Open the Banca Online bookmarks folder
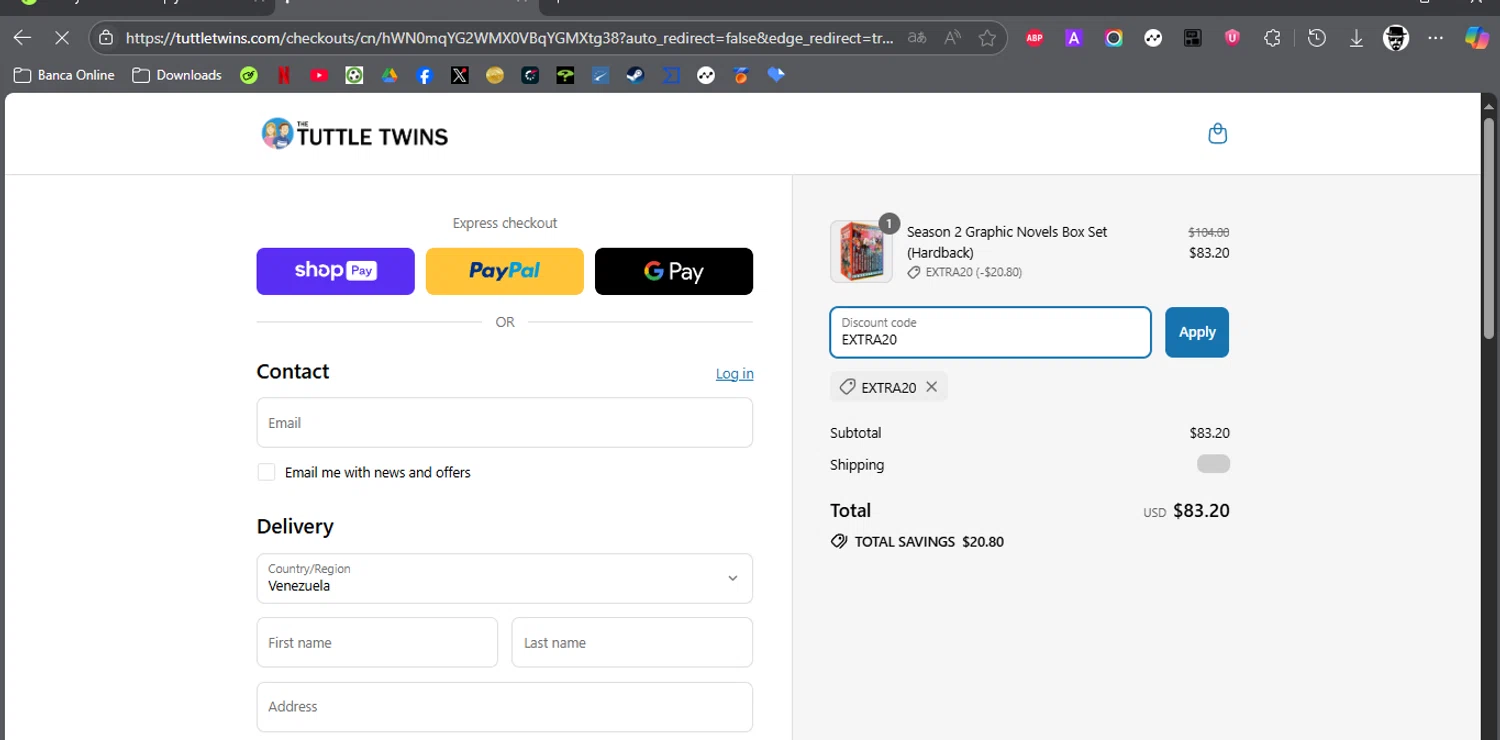Screen dimensions: 1500x740 [x=64, y=75]
